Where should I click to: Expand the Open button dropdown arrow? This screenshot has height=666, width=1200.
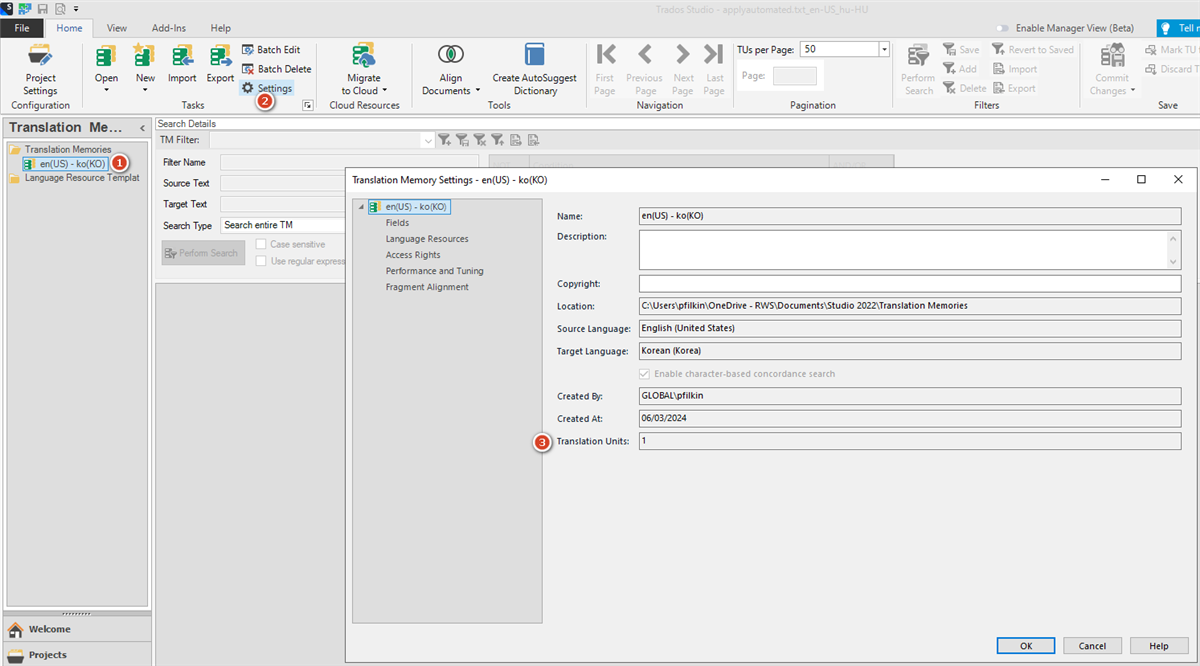(106, 91)
